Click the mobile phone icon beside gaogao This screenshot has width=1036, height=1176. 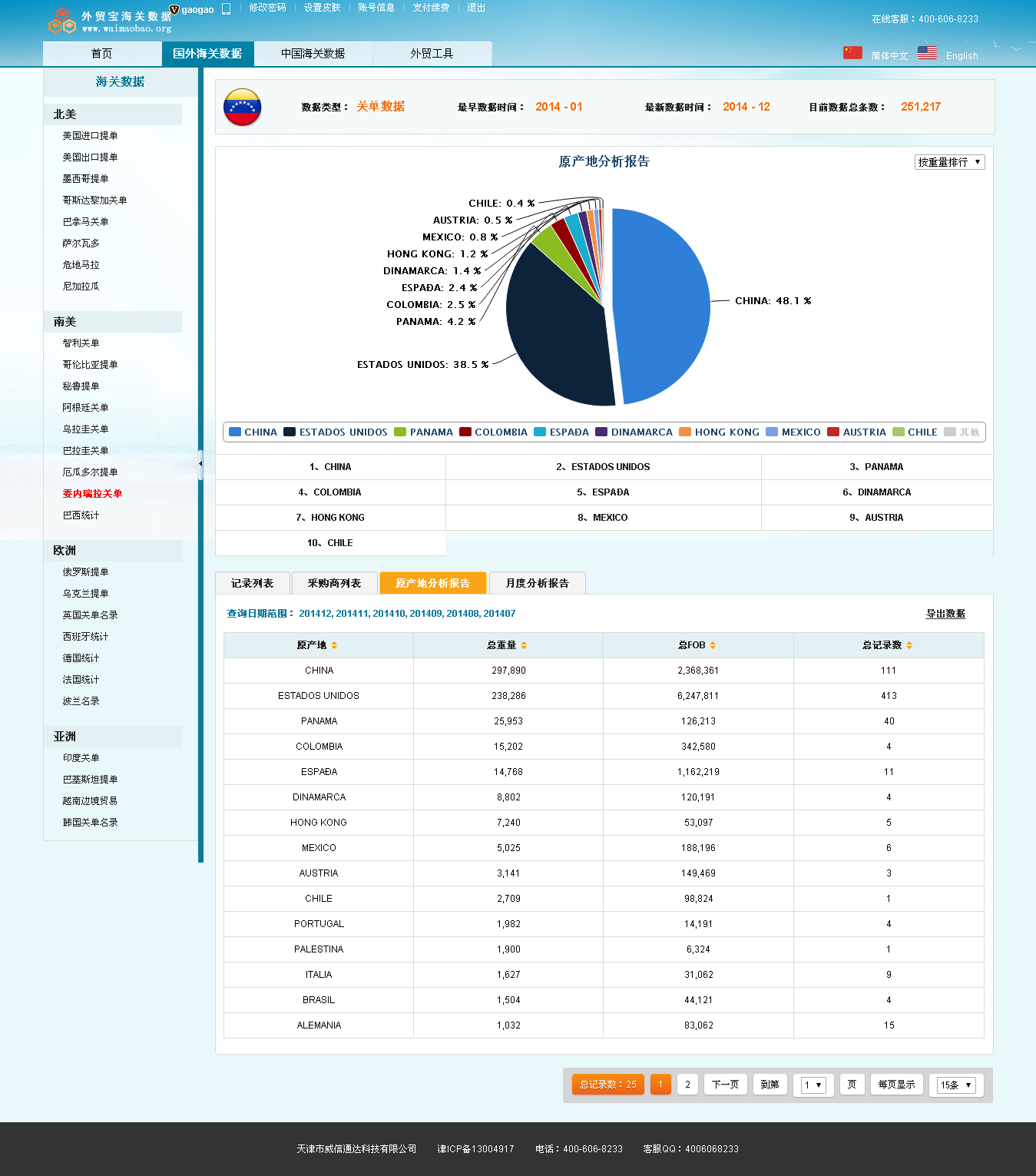click(x=226, y=9)
